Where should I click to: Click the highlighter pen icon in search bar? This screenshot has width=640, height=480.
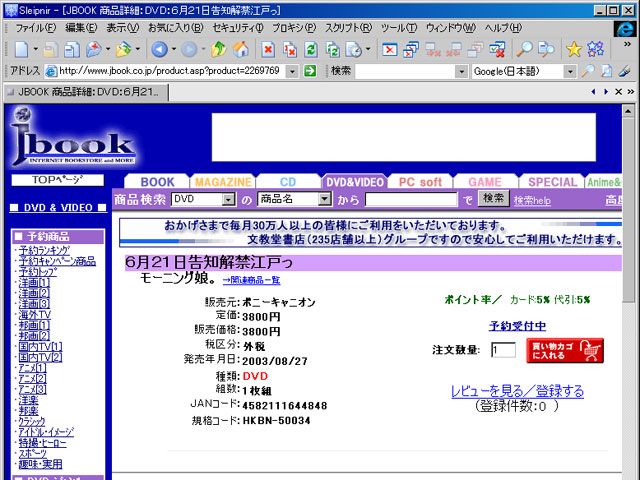click(x=624, y=71)
